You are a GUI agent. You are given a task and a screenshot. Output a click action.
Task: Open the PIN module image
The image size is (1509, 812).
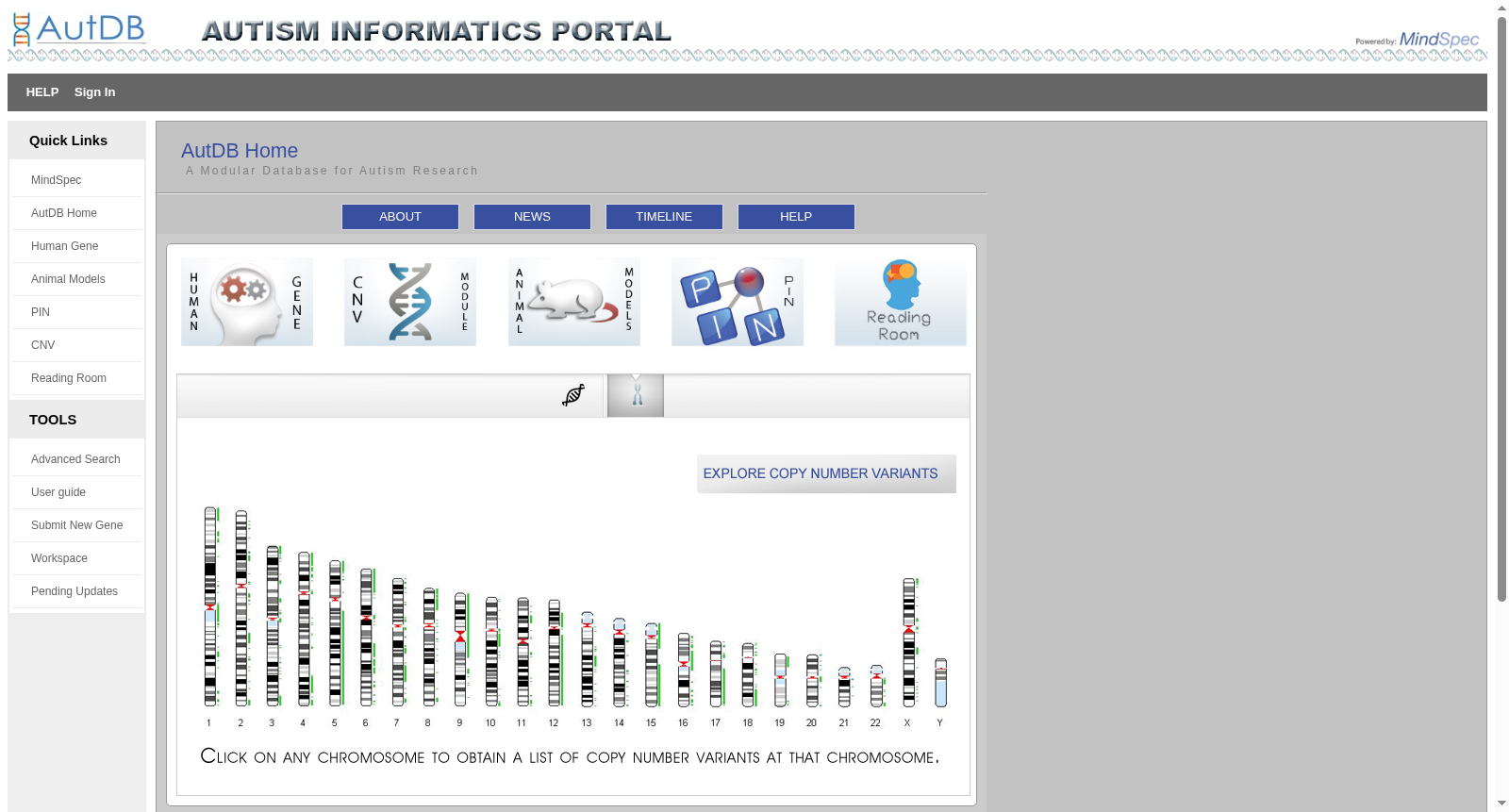[738, 302]
